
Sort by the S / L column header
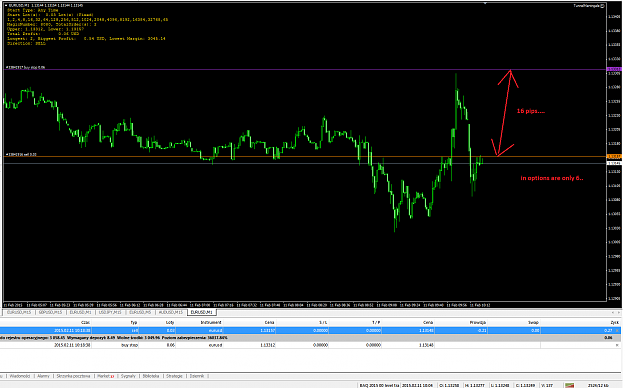click(x=323, y=322)
